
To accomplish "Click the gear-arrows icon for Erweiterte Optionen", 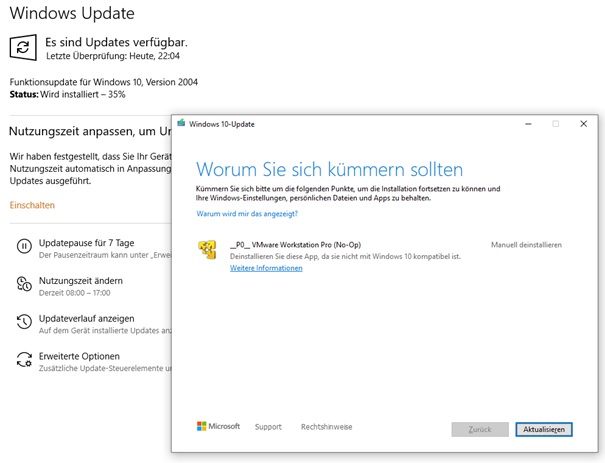I will 24,359.
